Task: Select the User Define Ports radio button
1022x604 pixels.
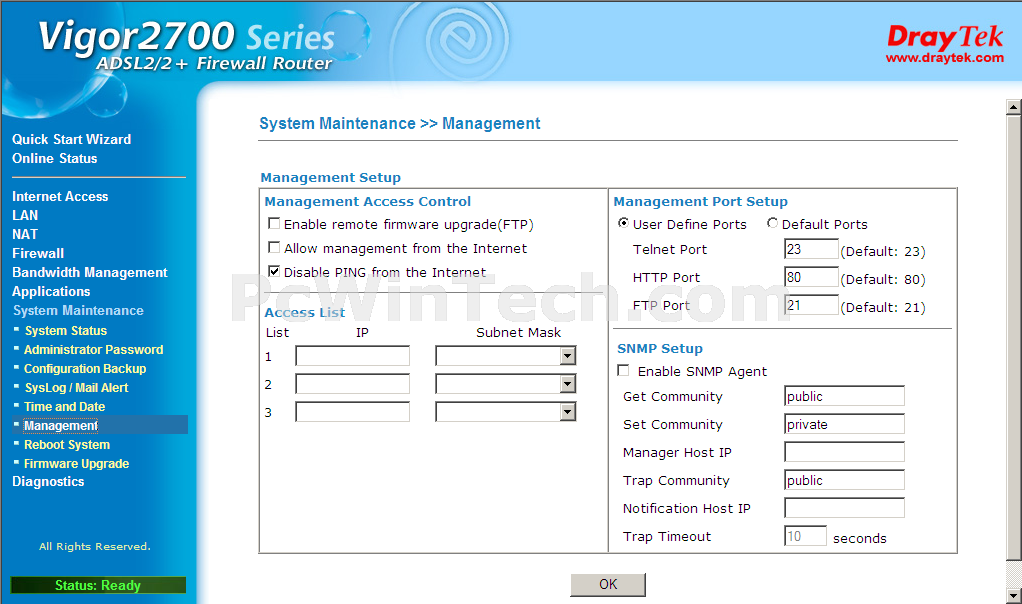Action: coord(624,223)
